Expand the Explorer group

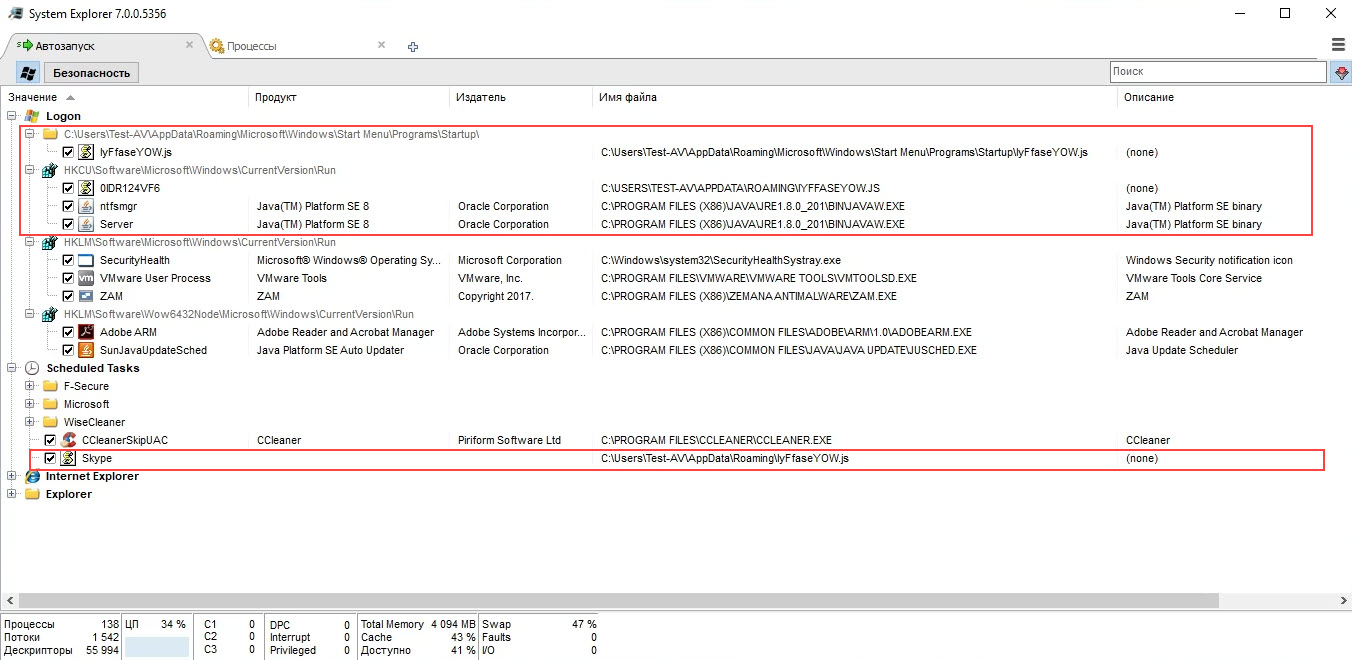pos(11,494)
